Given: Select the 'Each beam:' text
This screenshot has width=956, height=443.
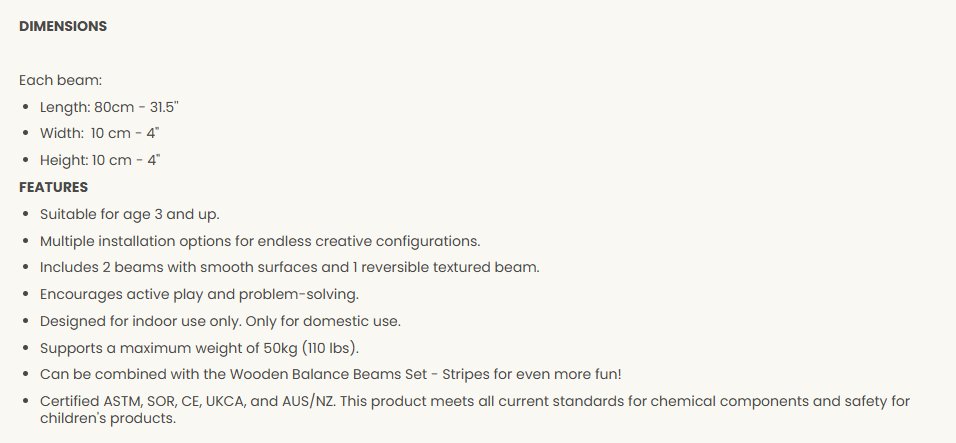Looking at the screenshot, I should 60,80.
